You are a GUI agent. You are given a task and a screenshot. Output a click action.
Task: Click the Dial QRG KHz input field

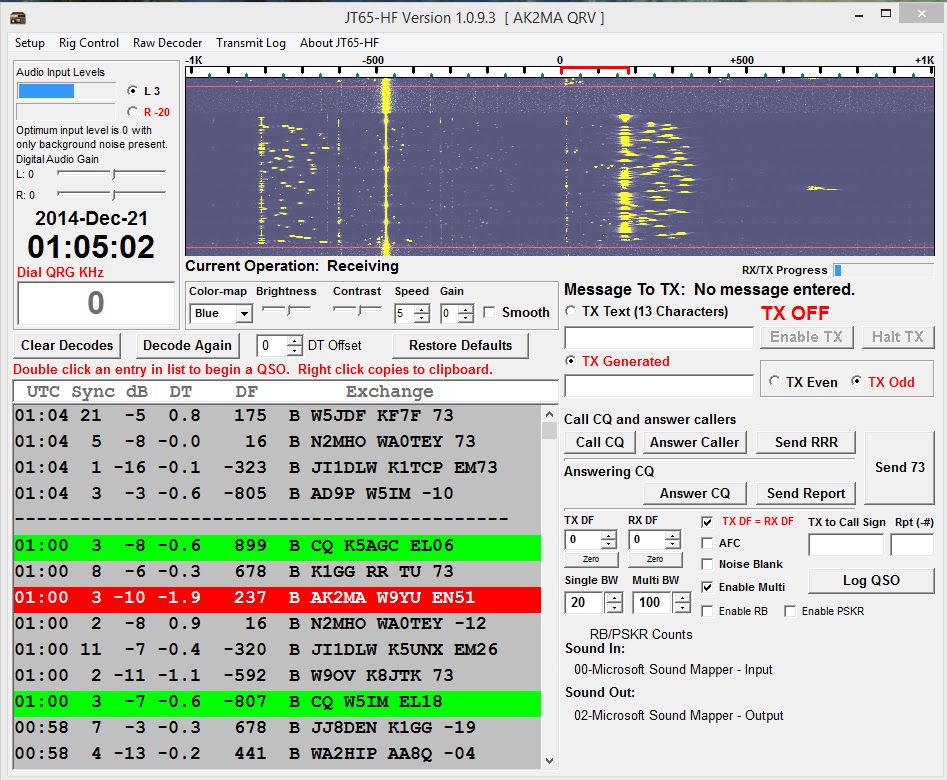(x=96, y=303)
